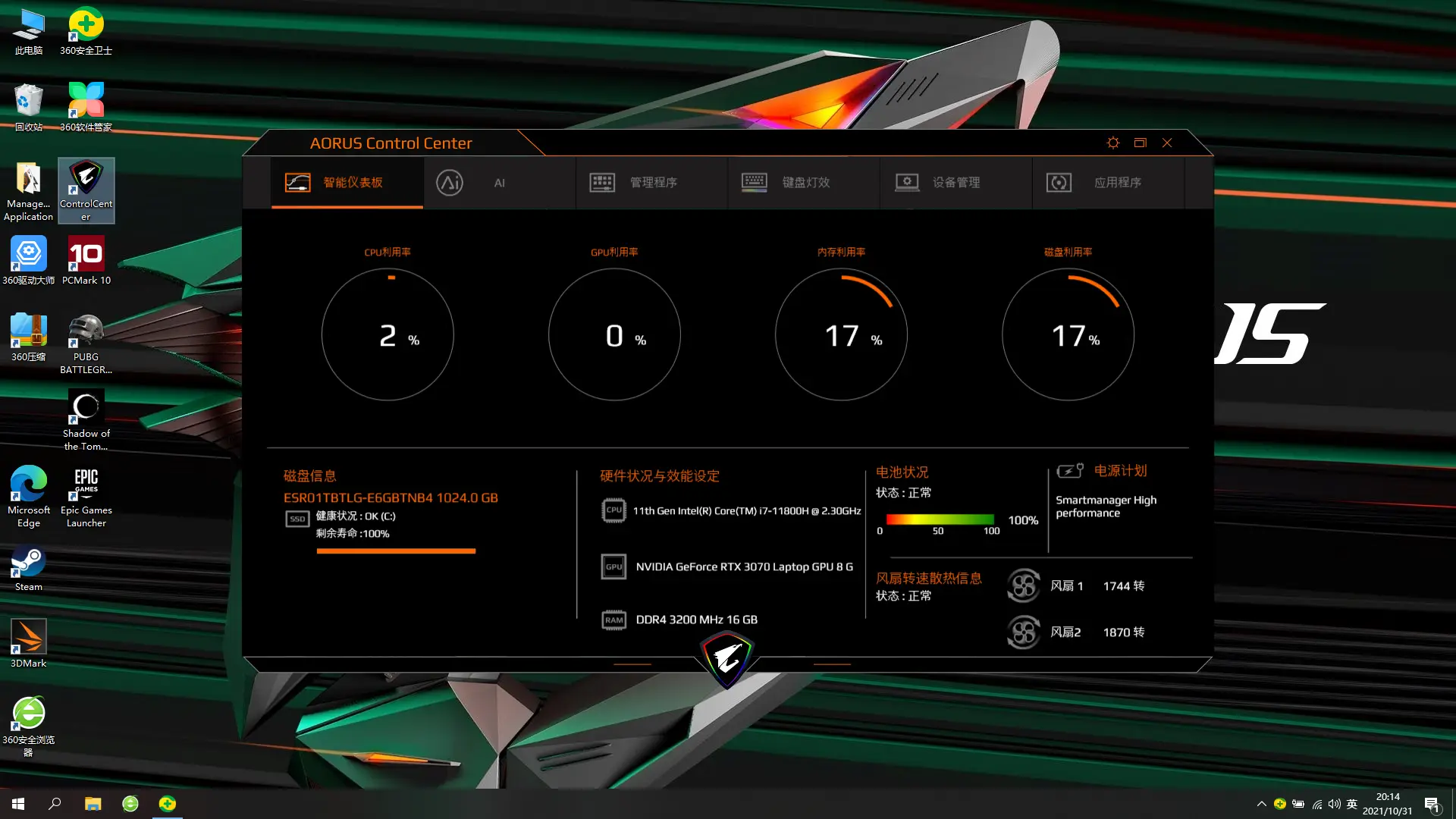Click the GPU icon next to RTX 3070 info
The width and height of the screenshot is (1456, 819).
tap(613, 566)
